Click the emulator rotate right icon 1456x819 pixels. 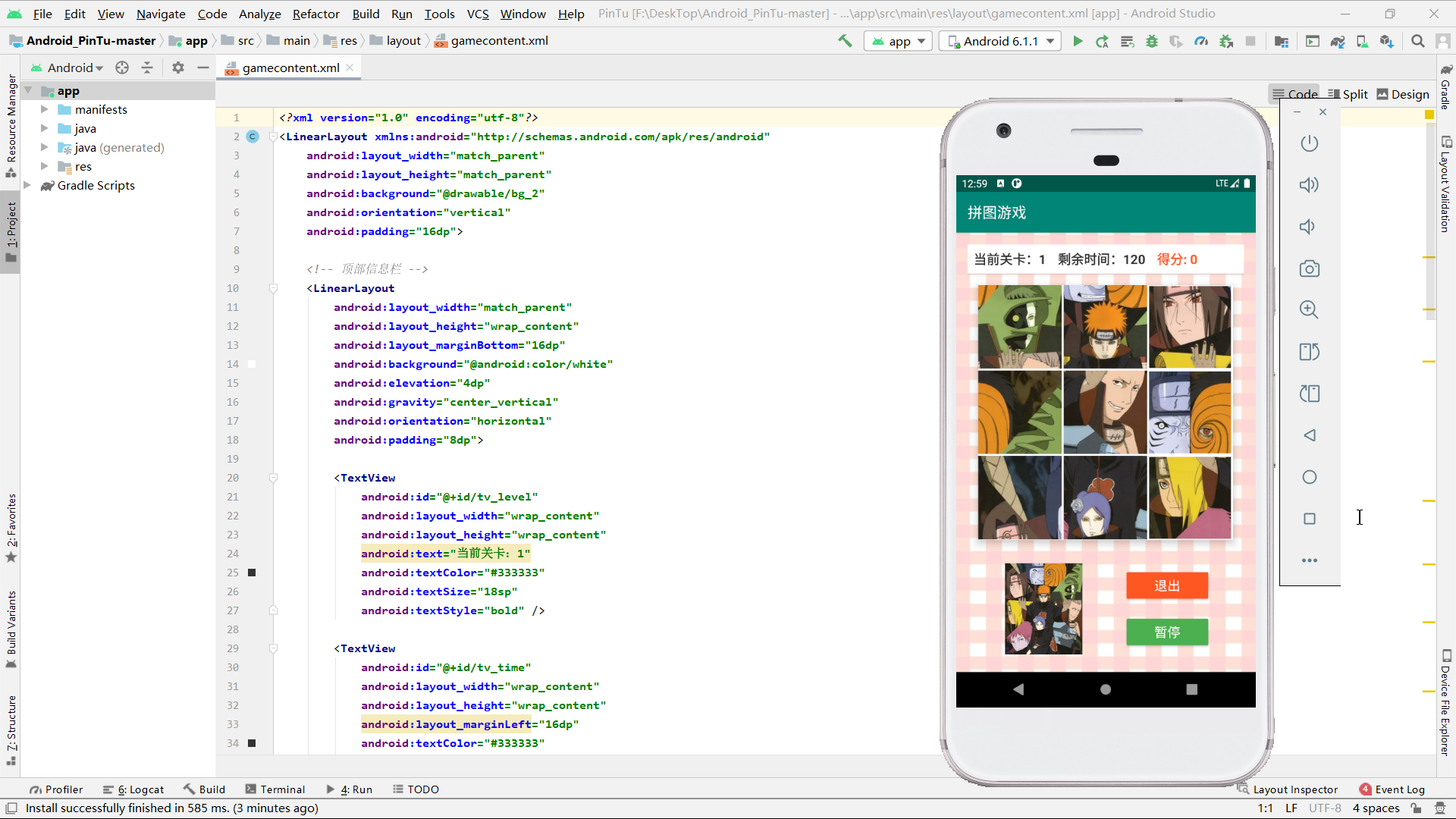click(1310, 394)
